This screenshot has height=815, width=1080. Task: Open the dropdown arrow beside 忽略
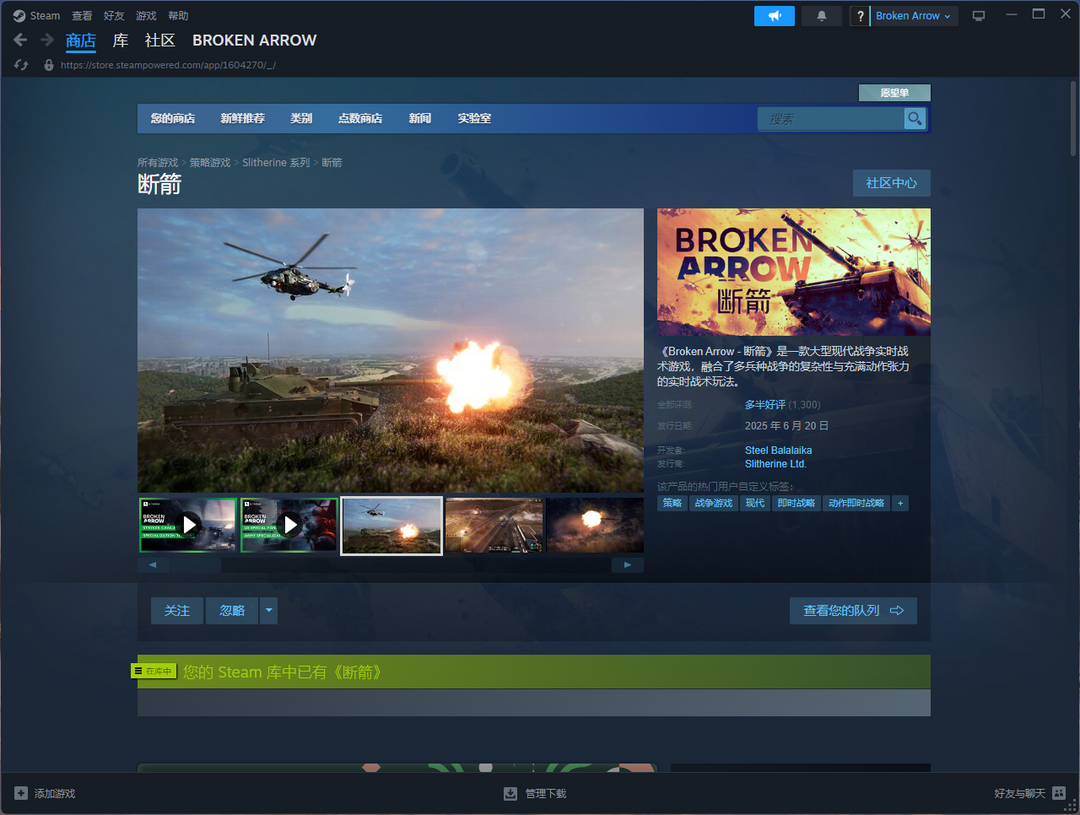pos(268,610)
